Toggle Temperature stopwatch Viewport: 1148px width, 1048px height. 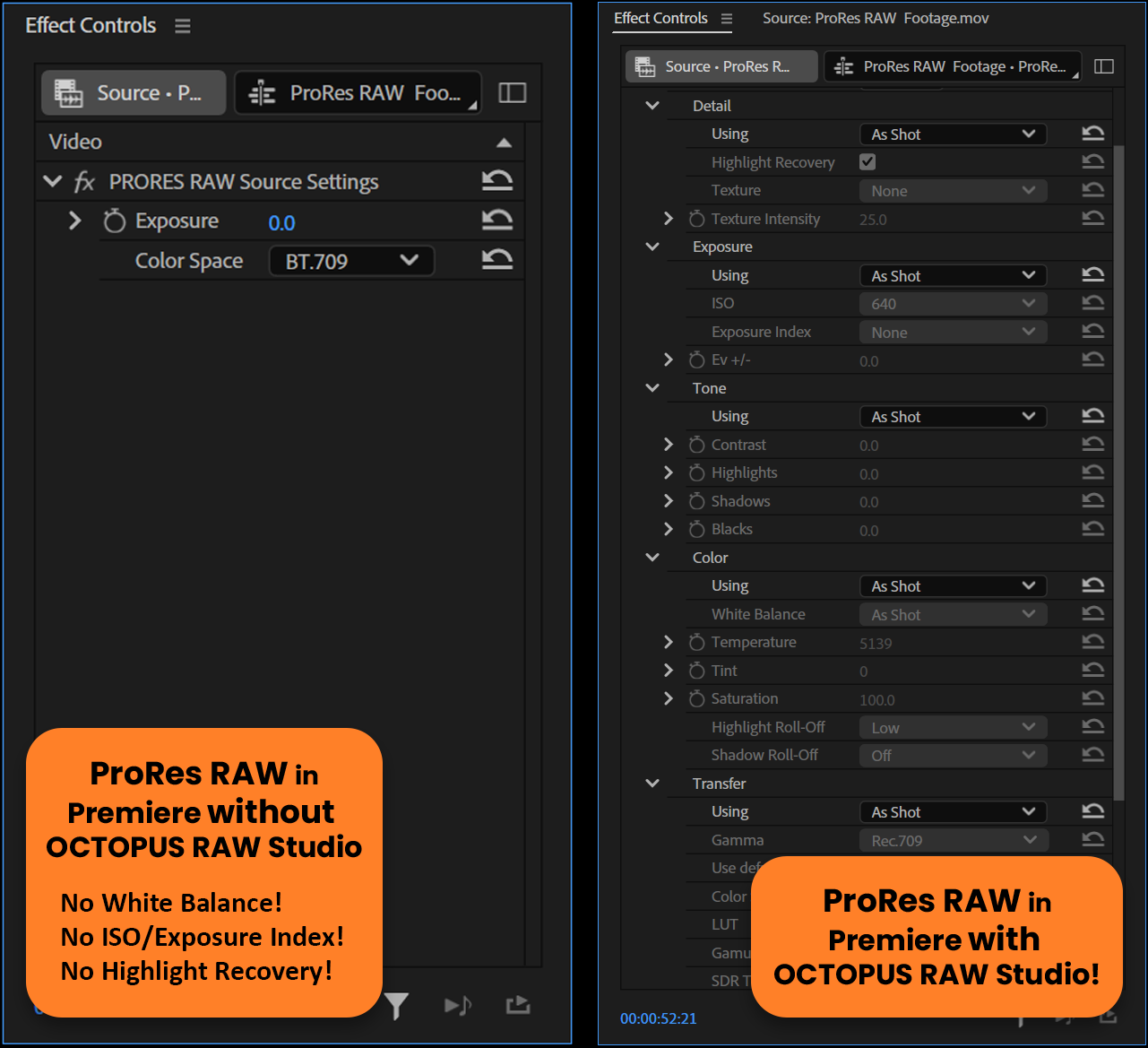coord(696,642)
